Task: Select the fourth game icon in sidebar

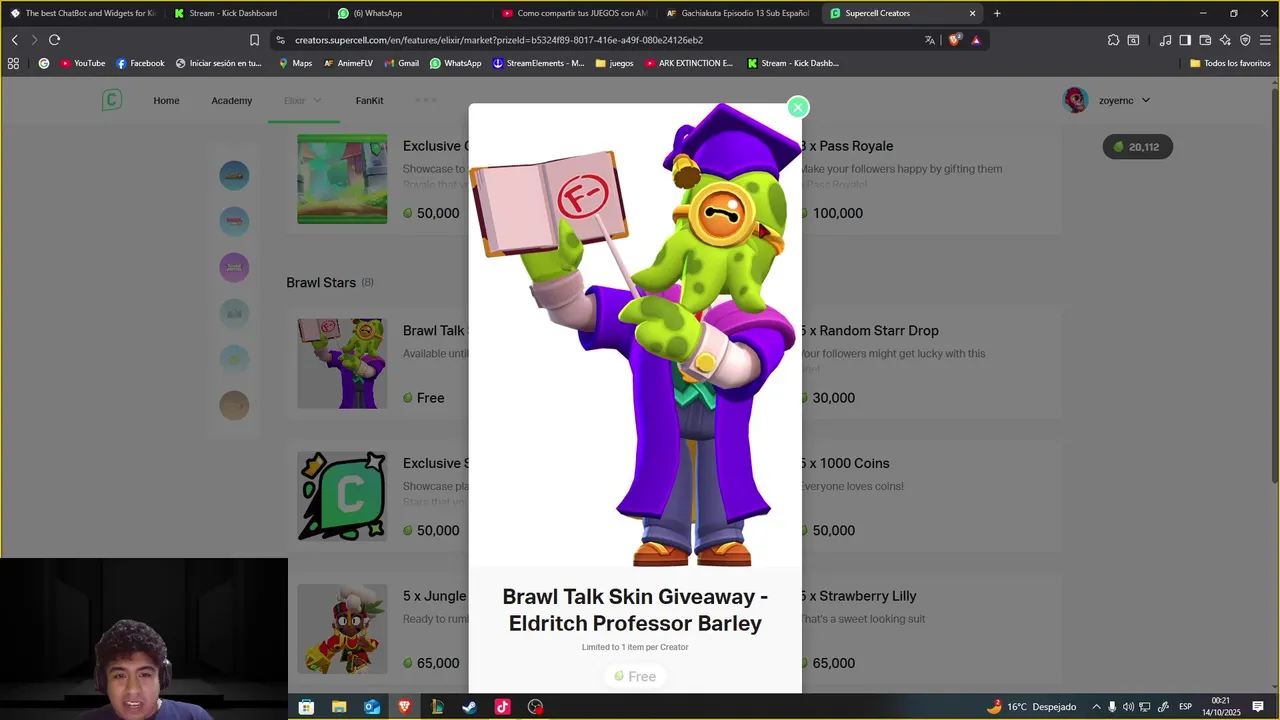Action: pos(234,313)
